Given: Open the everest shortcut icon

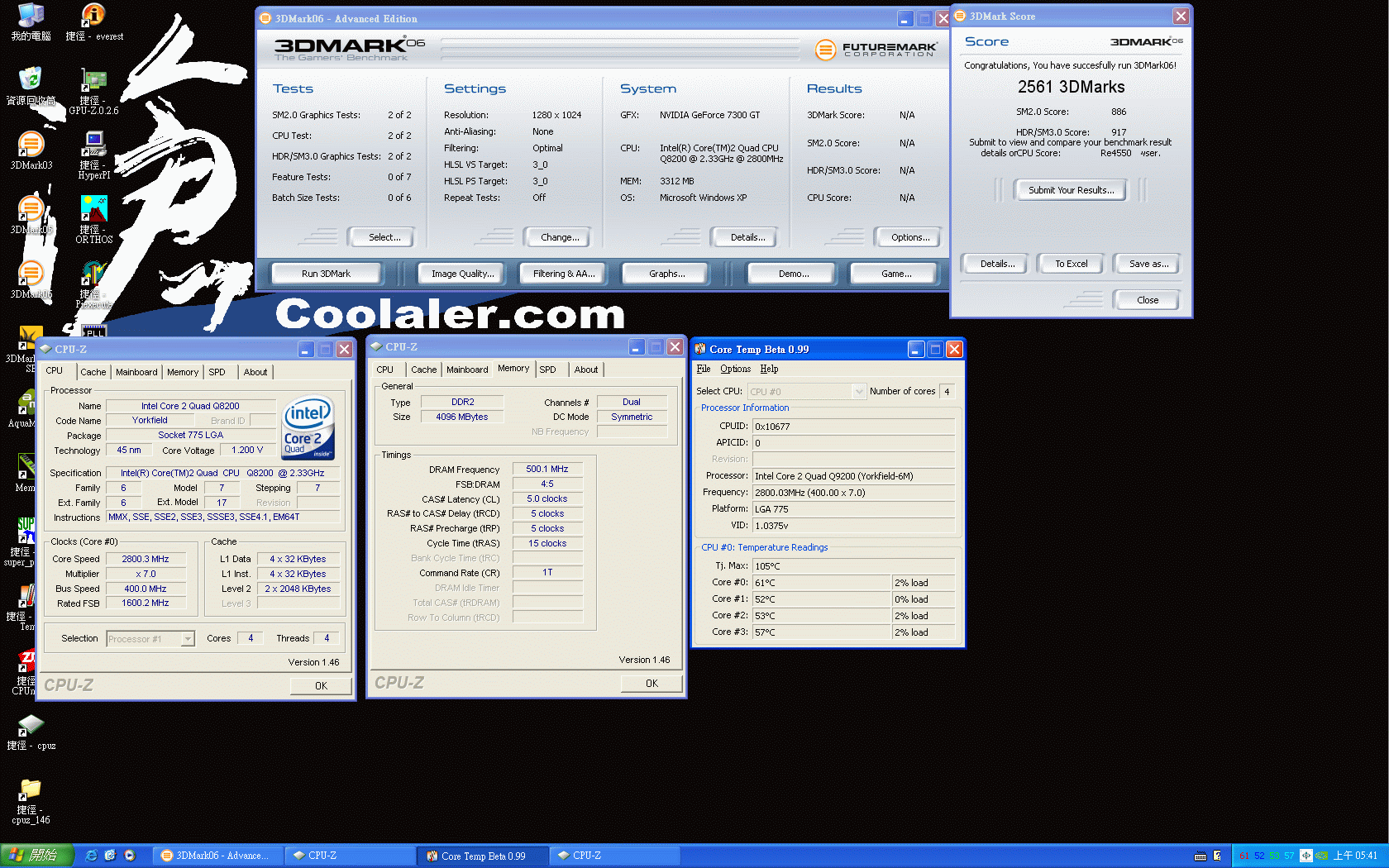Looking at the screenshot, I should point(94,21).
